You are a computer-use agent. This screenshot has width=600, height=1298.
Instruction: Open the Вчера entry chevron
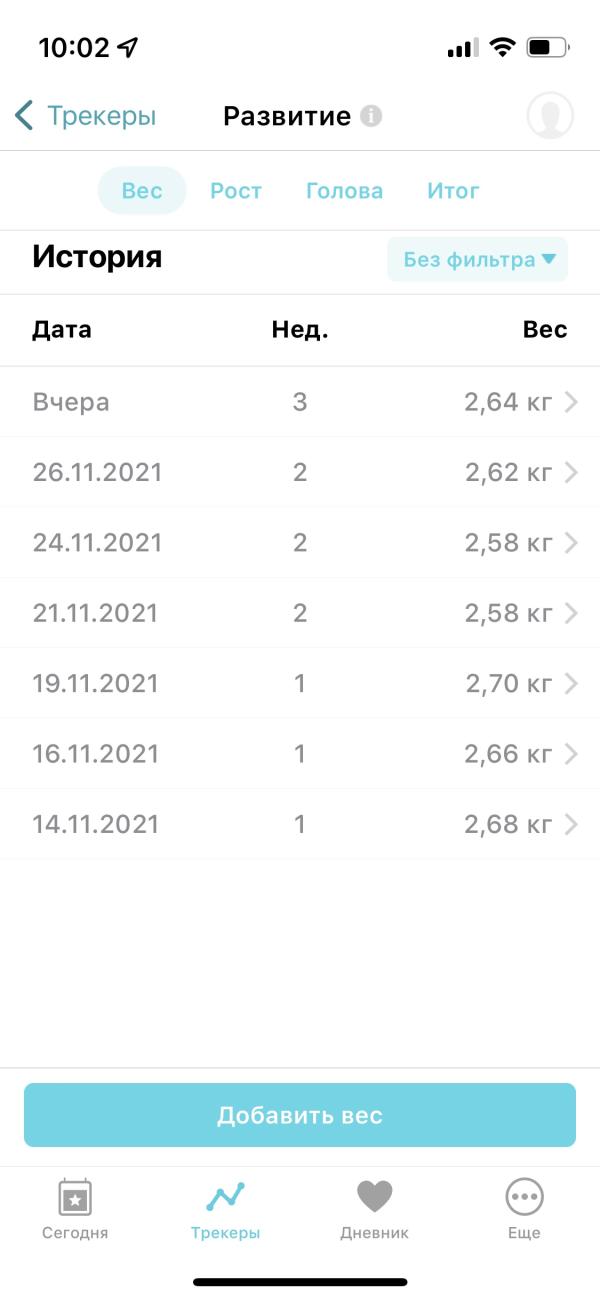(571, 402)
